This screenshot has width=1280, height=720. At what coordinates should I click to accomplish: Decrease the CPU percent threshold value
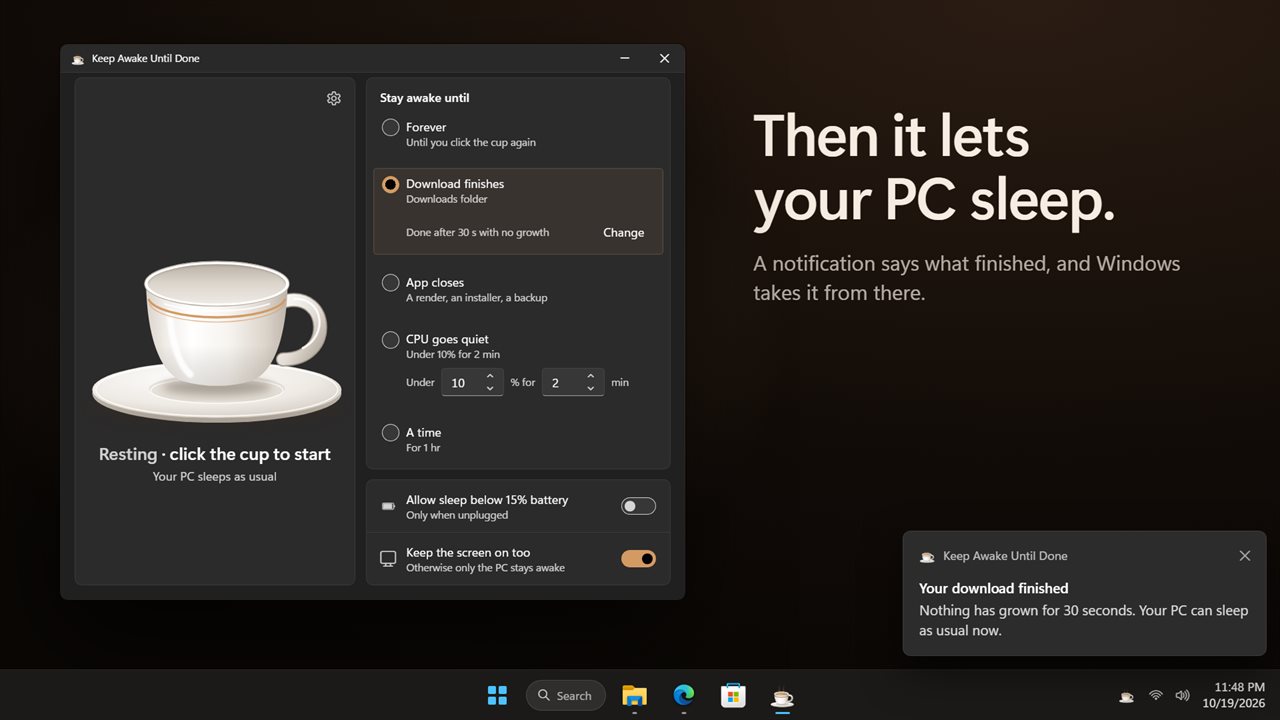pos(490,388)
